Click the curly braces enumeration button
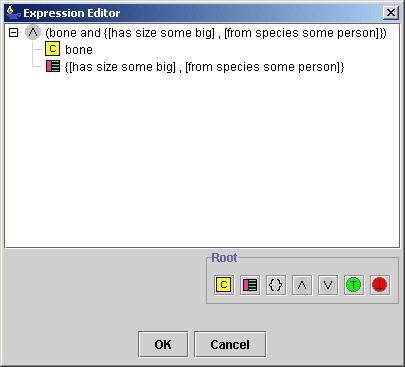405x367 pixels. click(276, 285)
